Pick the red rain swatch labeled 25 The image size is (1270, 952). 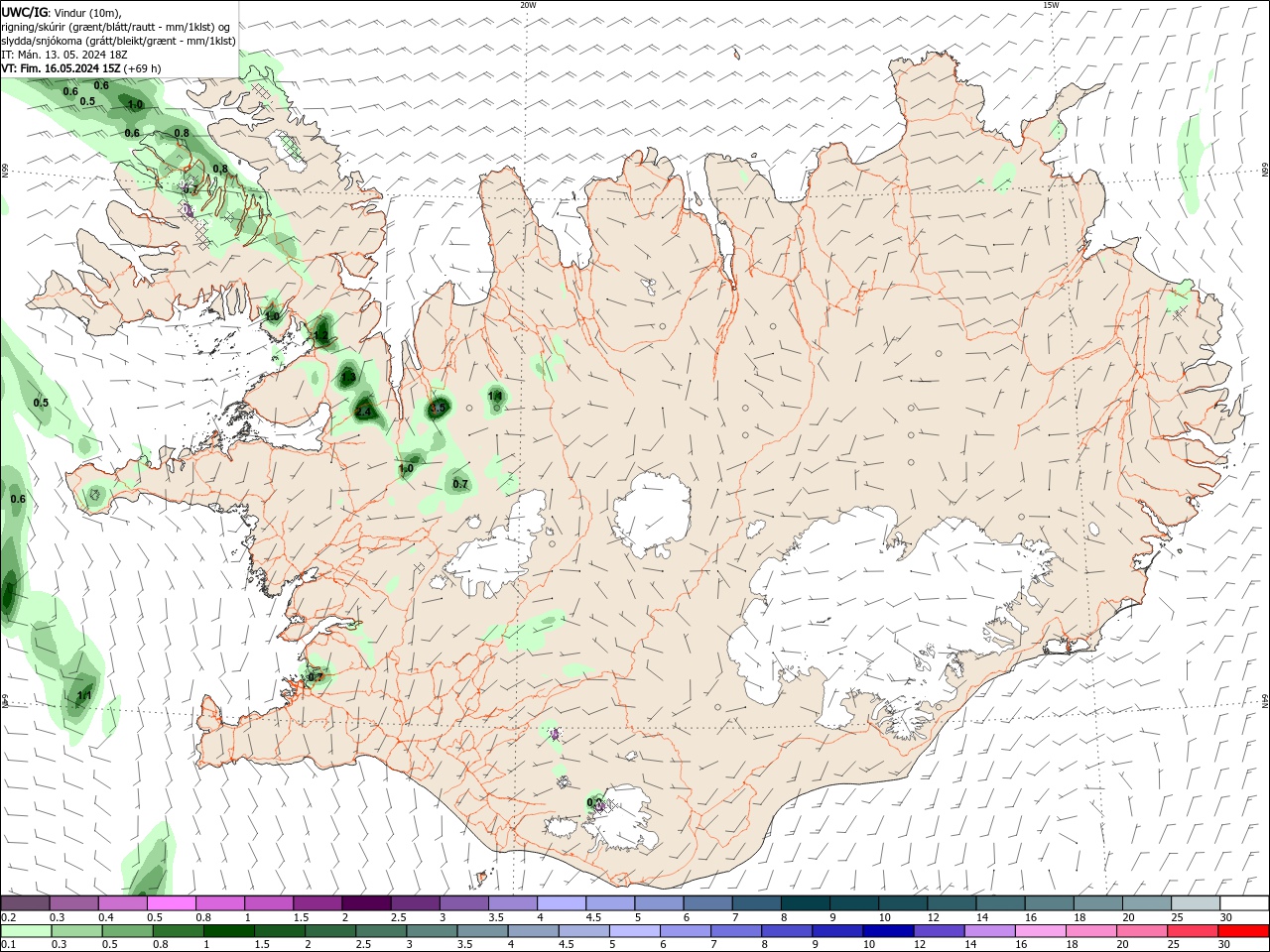click(x=1193, y=931)
